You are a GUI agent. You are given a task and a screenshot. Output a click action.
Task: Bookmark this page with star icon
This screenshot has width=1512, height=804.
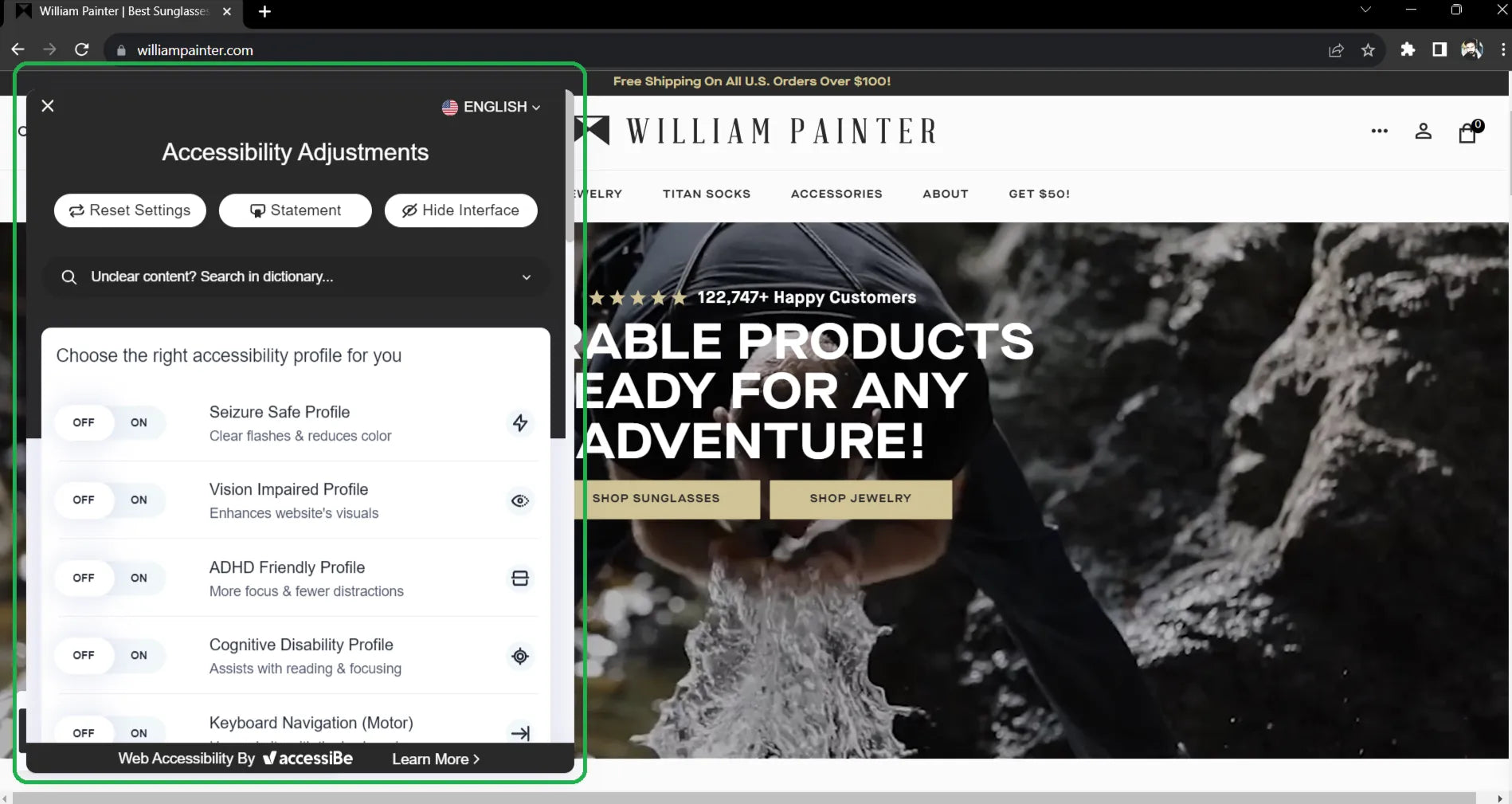(1368, 50)
